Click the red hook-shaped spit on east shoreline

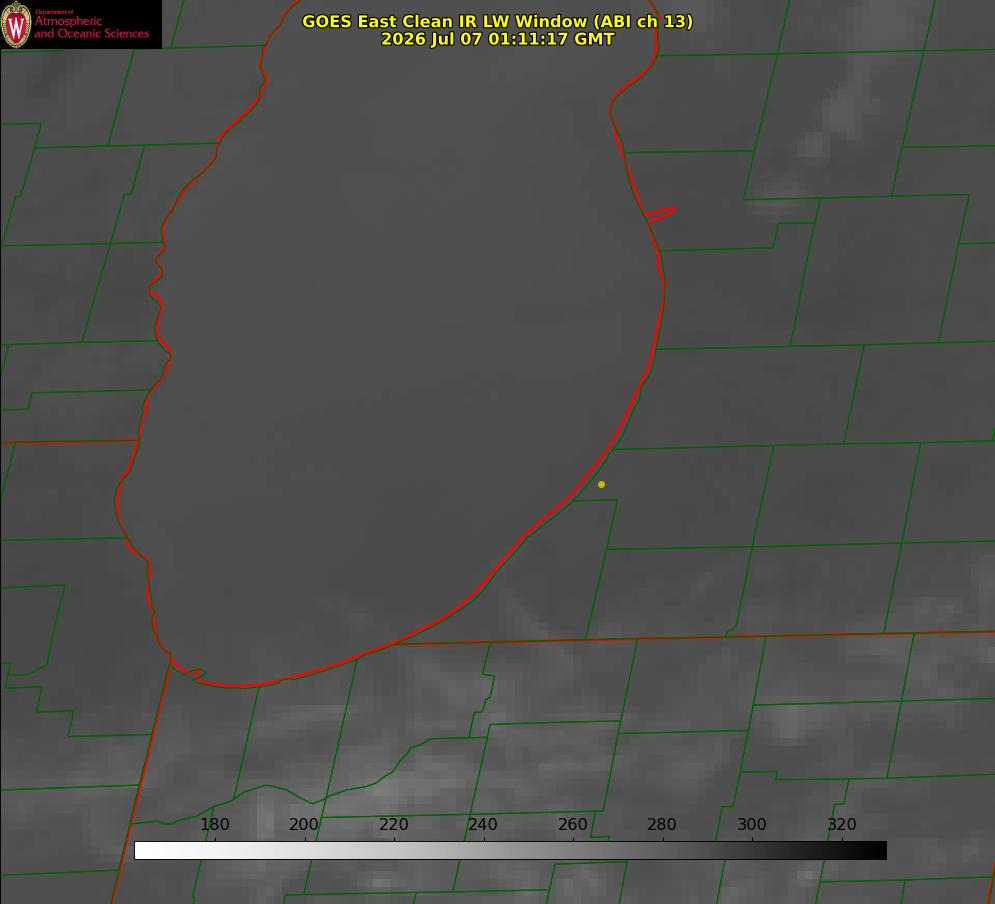660,214
